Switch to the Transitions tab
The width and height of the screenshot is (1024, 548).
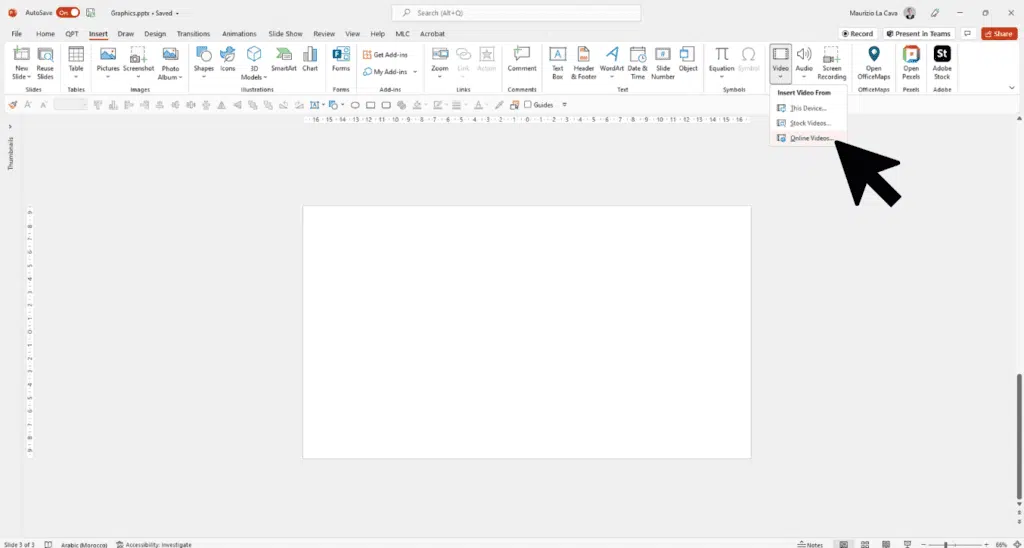click(x=193, y=34)
